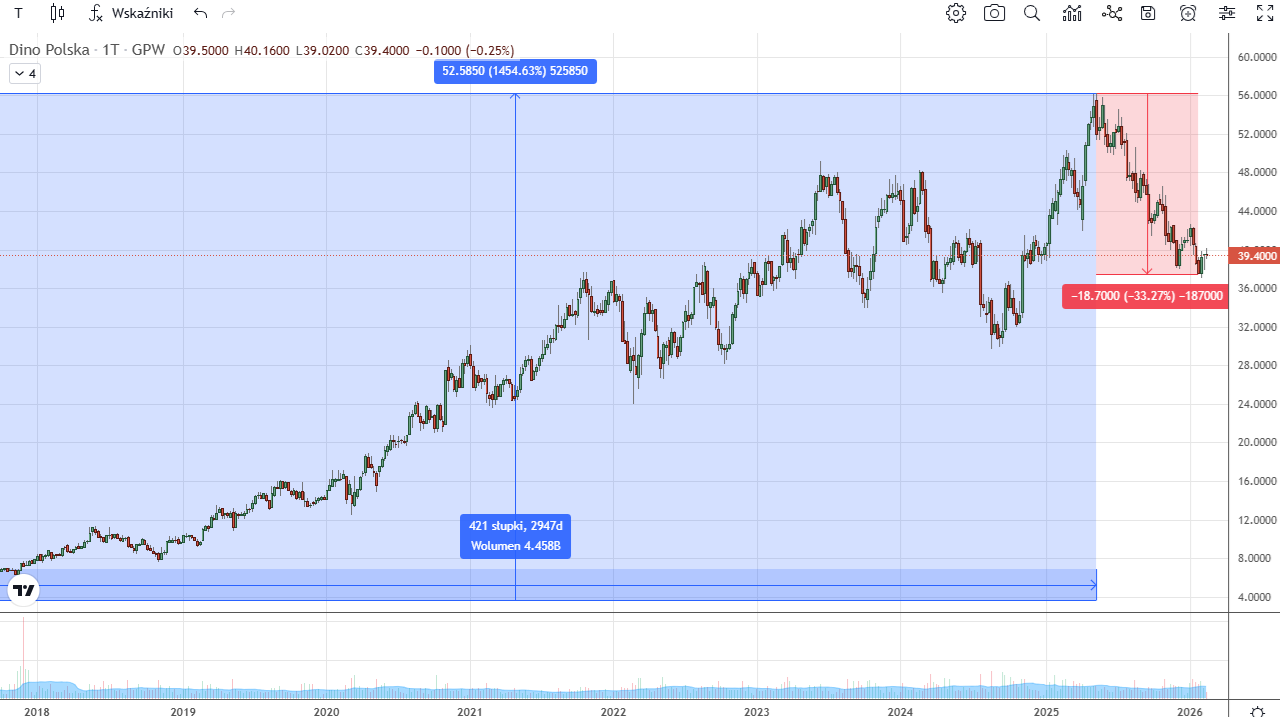Open the candlestick chart type menu
The height and width of the screenshot is (720, 1280).
coord(57,13)
